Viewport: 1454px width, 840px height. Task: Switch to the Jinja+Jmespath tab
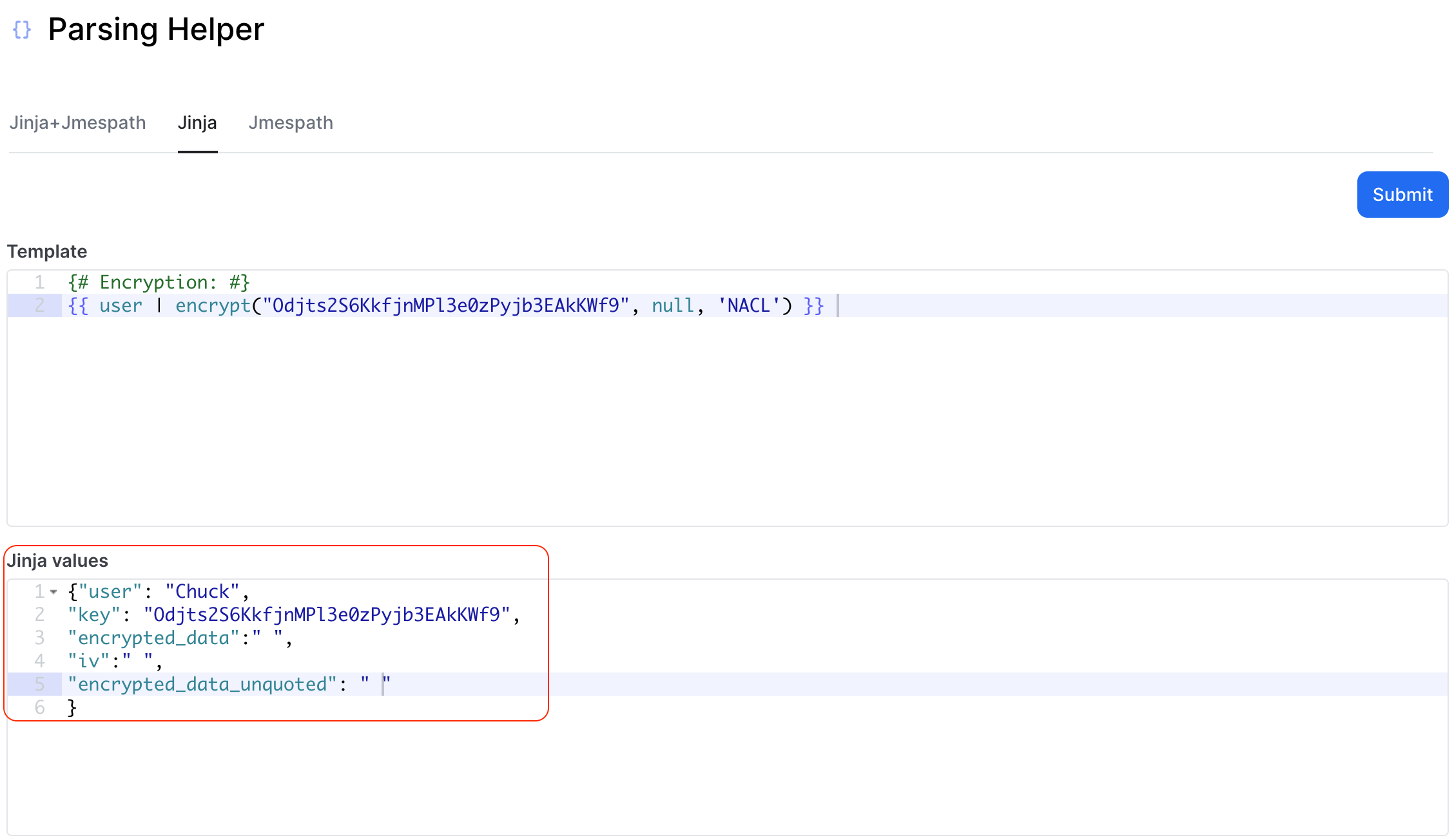pos(77,122)
